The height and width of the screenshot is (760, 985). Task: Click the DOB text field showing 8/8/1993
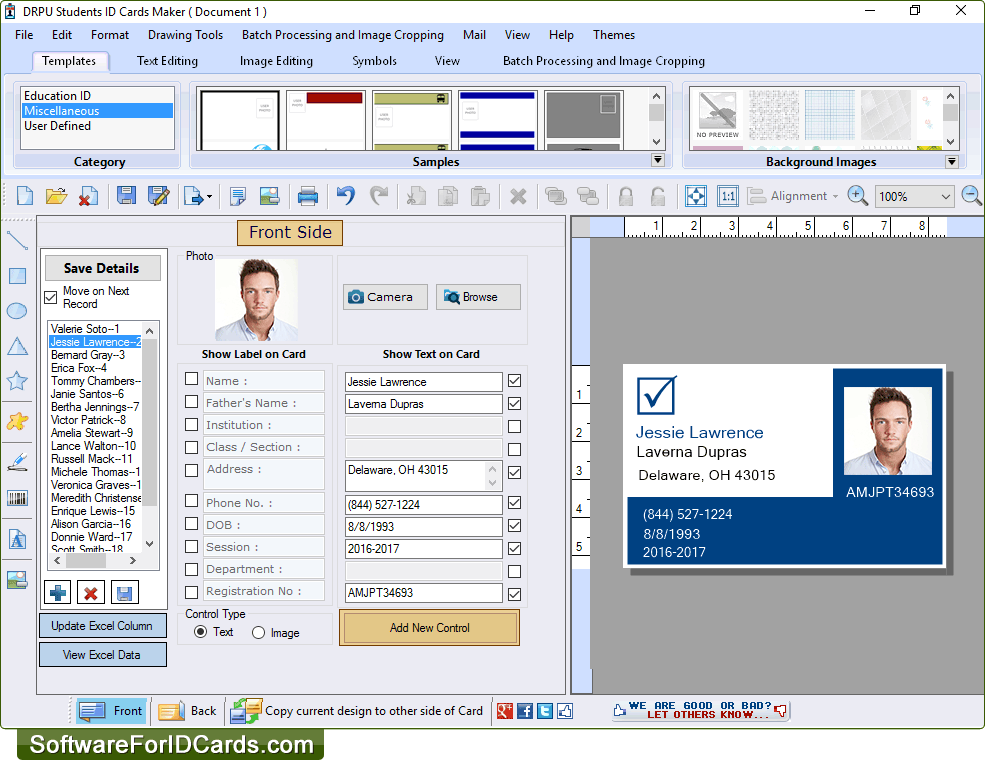click(x=423, y=526)
